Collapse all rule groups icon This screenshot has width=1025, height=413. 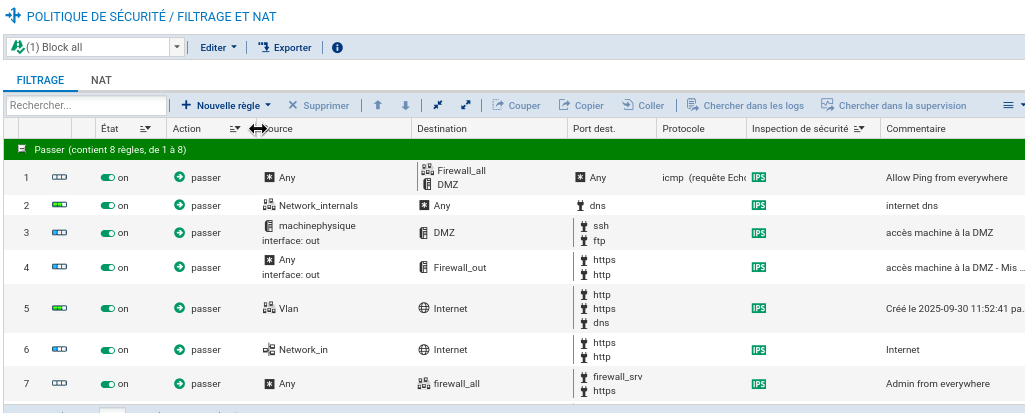point(438,105)
